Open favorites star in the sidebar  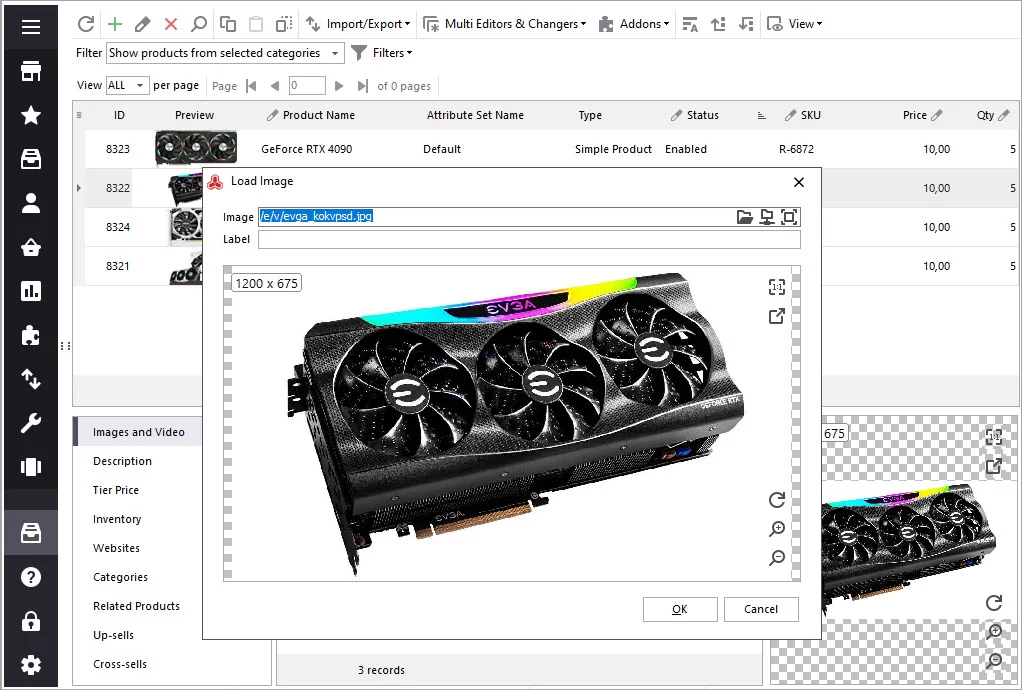[x=31, y=115]
